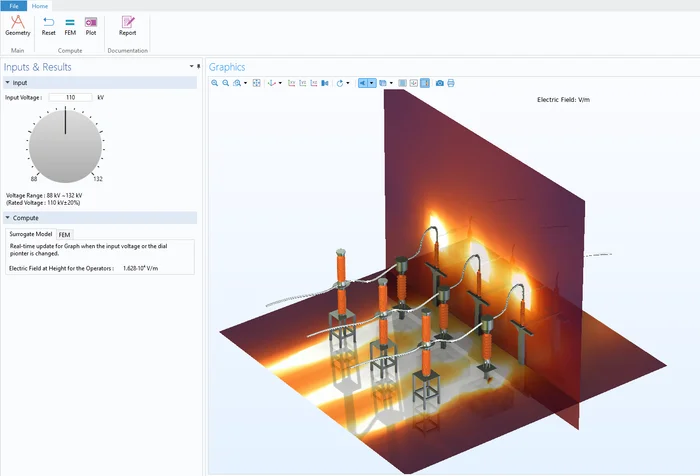Viewport: 700px width, 476px height.
Task: Collapse the Input section
Action: tap(8, 83)
